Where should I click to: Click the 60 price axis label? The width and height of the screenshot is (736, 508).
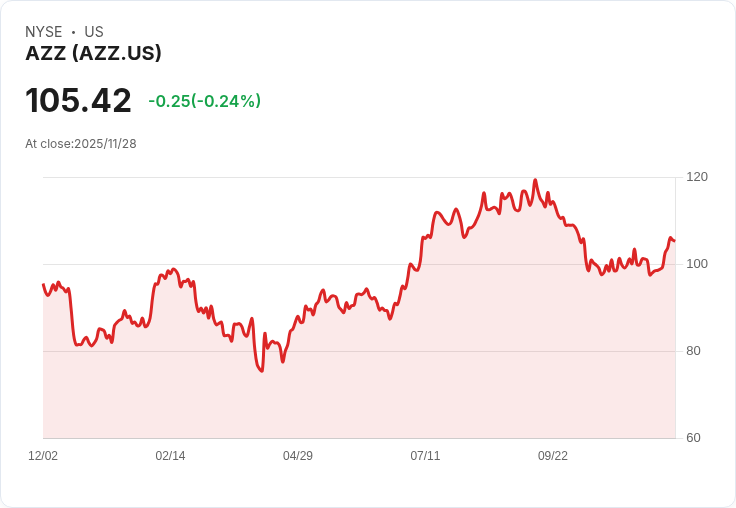693,438
